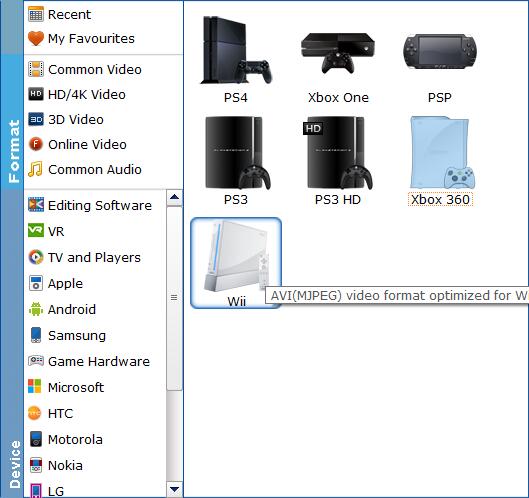Switch to the Format tab
The height and width of the screenshot is (498, 529).
(13, 151)
